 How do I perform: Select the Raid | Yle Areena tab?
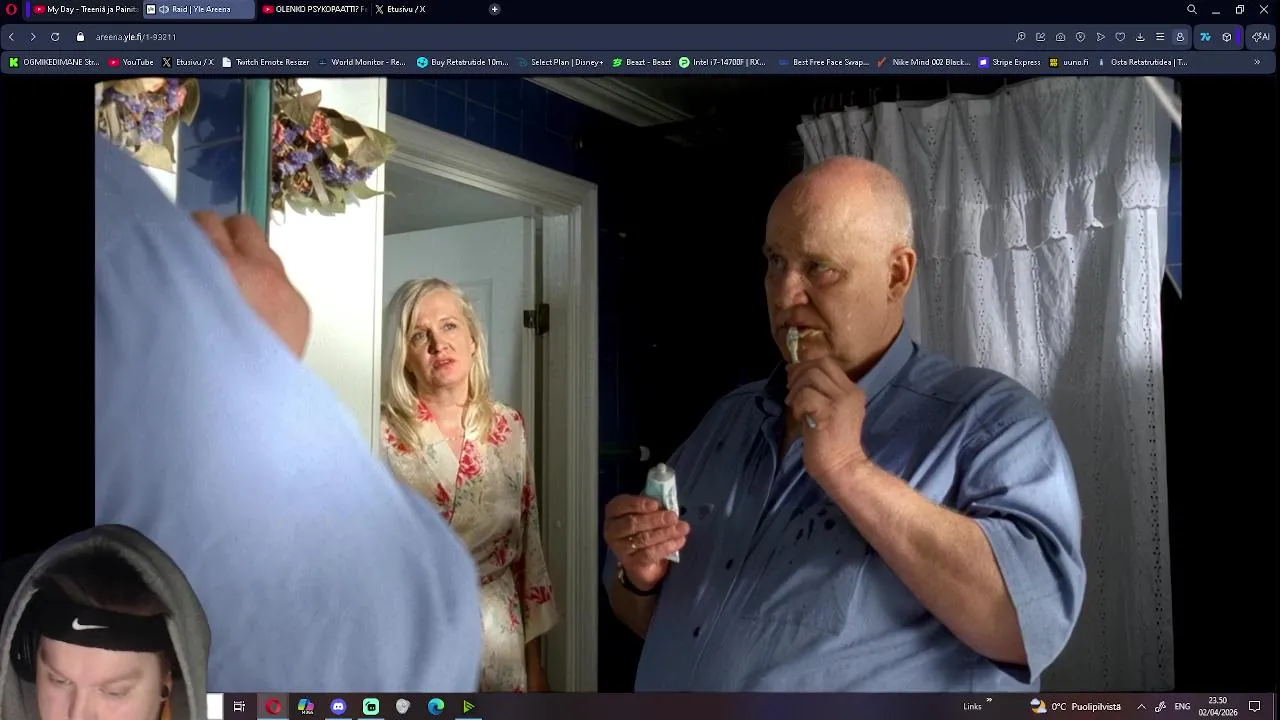200,9
